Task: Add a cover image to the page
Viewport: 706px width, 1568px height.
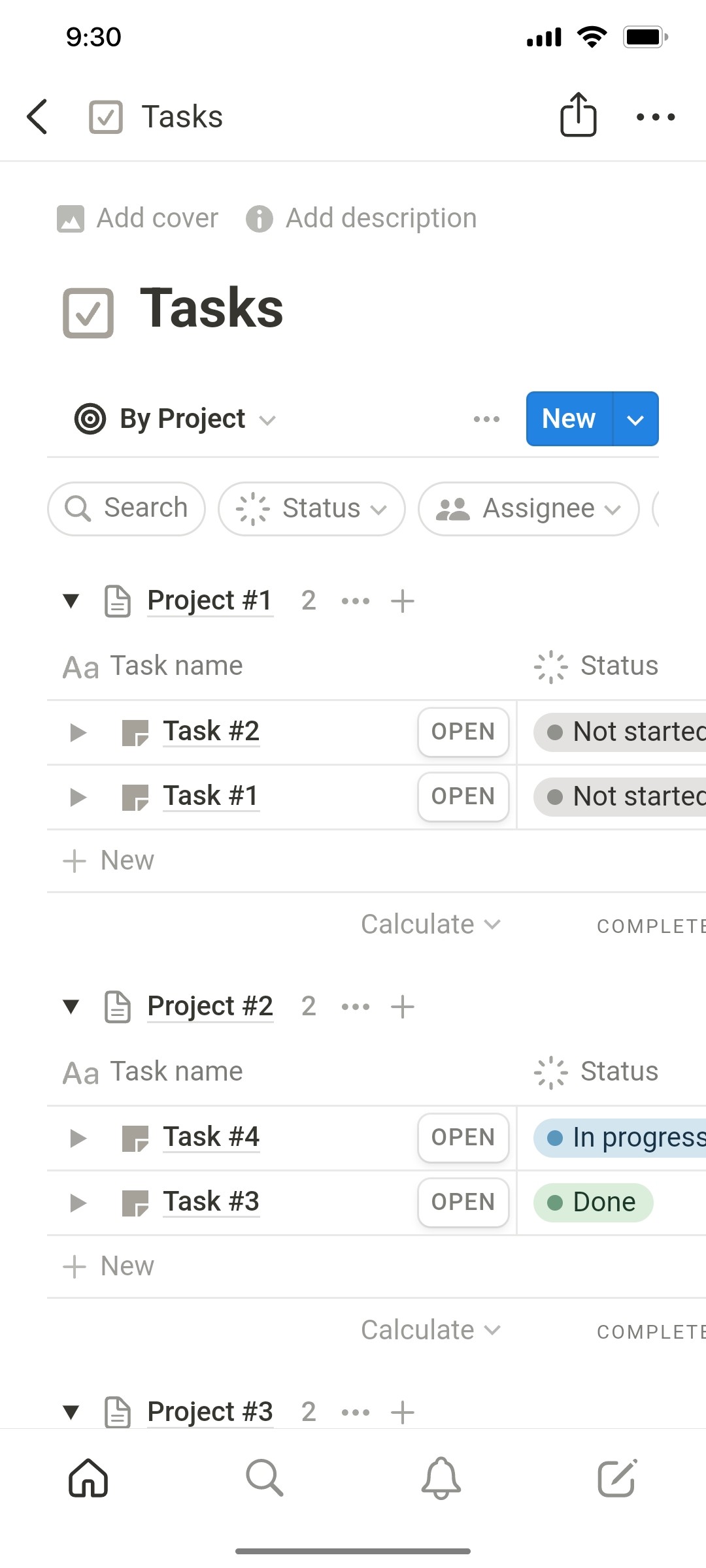Action: coord(137,218)
